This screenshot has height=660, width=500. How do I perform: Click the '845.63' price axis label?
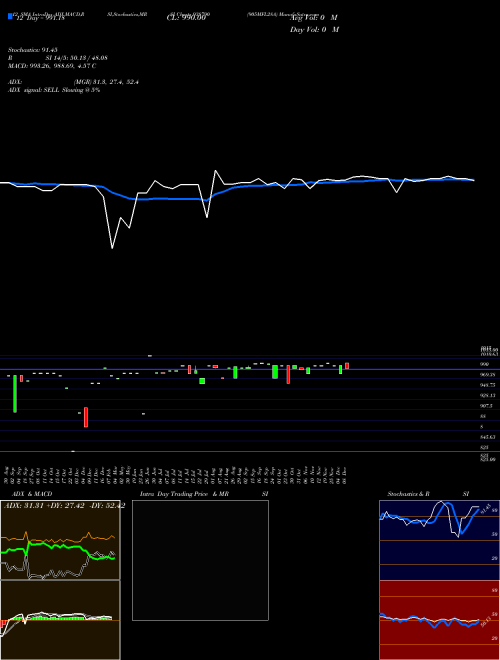click(x=487, y=437)
